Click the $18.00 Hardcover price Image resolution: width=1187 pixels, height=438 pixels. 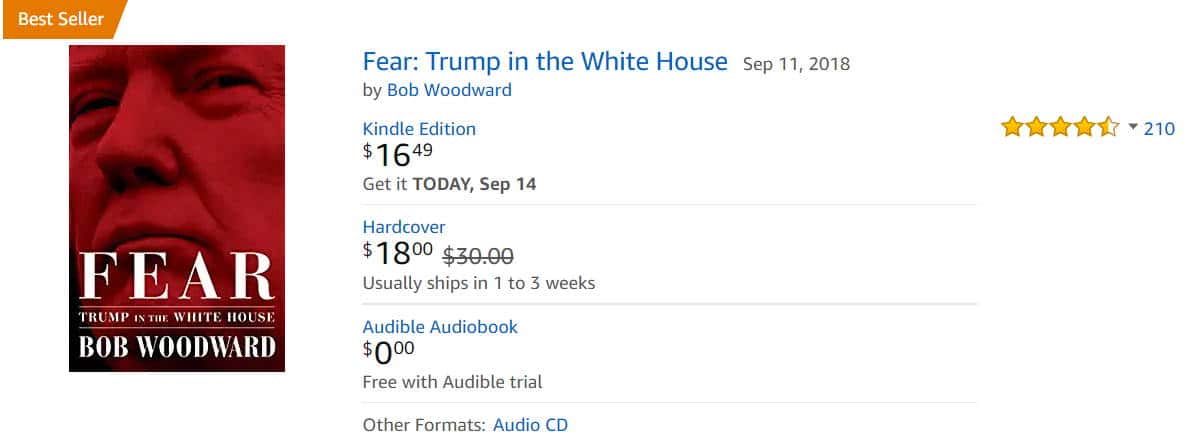tap(398, 253)
